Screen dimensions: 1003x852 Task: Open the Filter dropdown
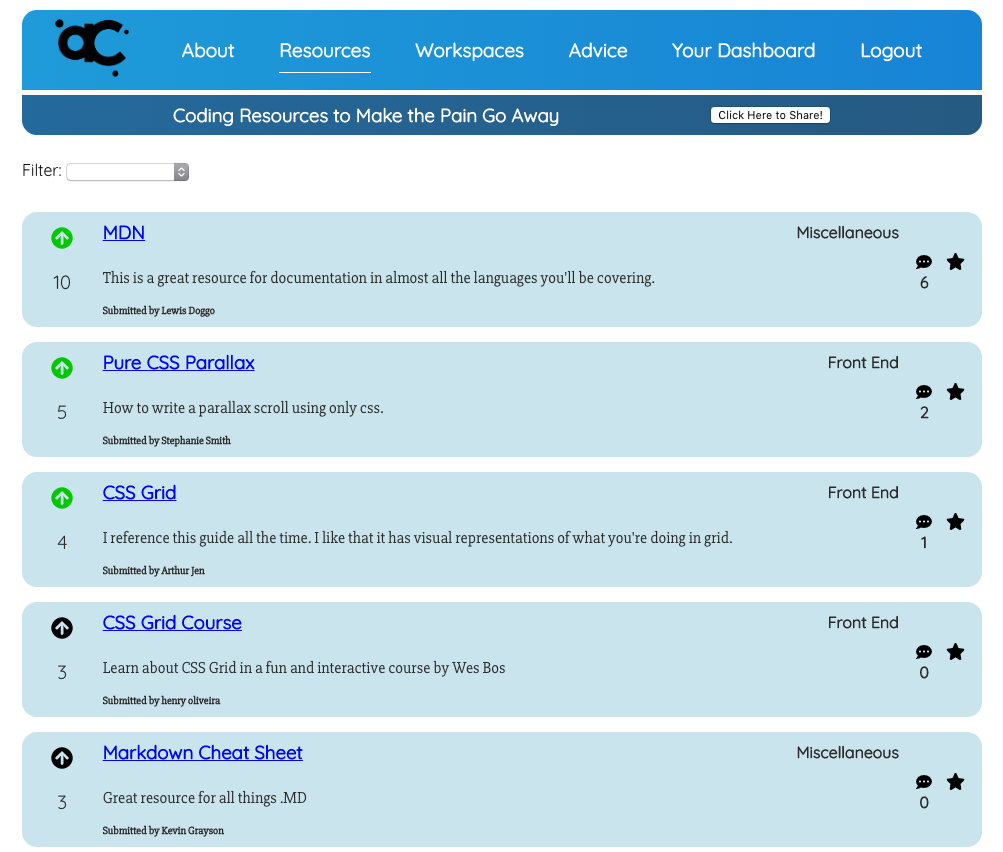[x=127, y=172]
